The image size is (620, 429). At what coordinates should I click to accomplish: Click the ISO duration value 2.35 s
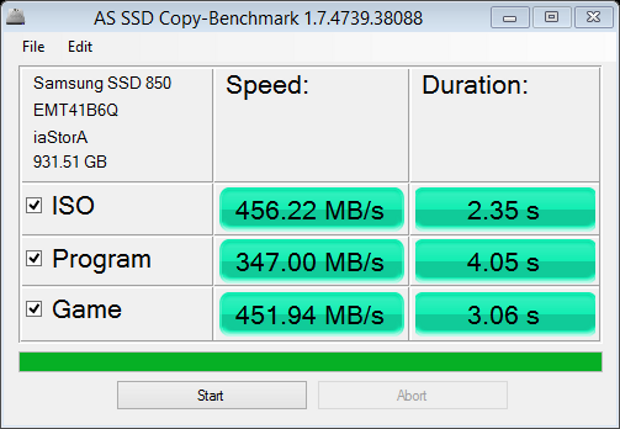pos(505,209)
